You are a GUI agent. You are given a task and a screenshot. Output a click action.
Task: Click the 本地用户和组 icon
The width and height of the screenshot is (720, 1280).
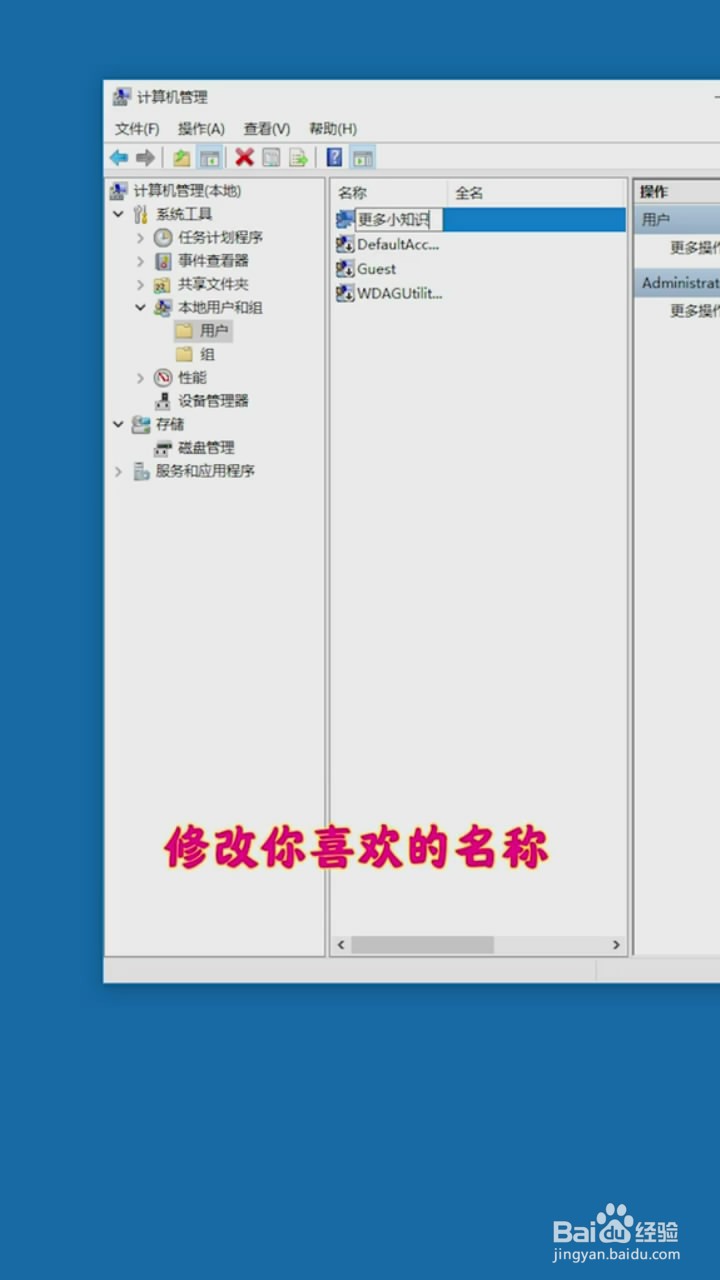click(x=163, y=308)
